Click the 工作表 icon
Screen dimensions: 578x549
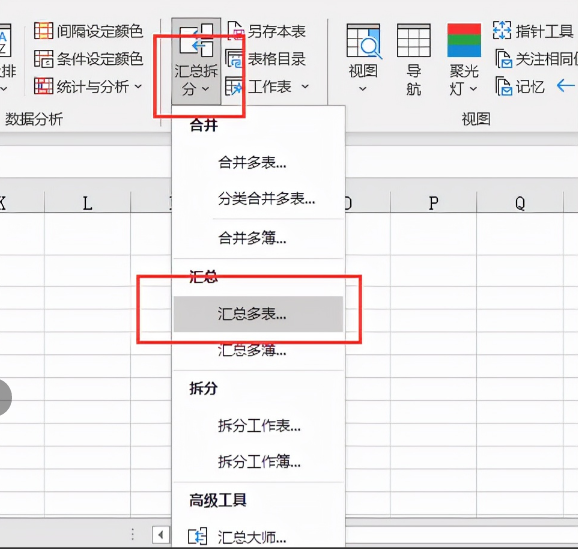click(x=234, y=86)
